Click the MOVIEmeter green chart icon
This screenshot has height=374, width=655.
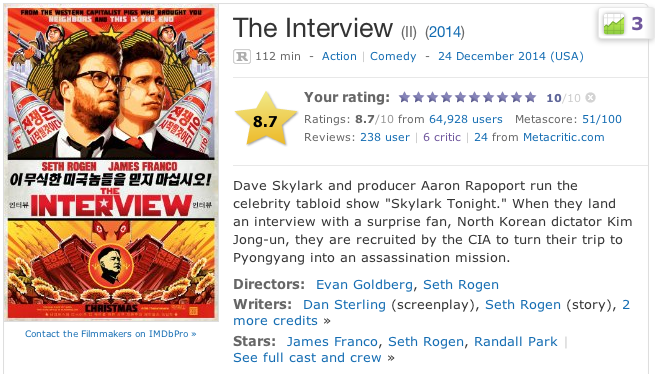(614, 24)
